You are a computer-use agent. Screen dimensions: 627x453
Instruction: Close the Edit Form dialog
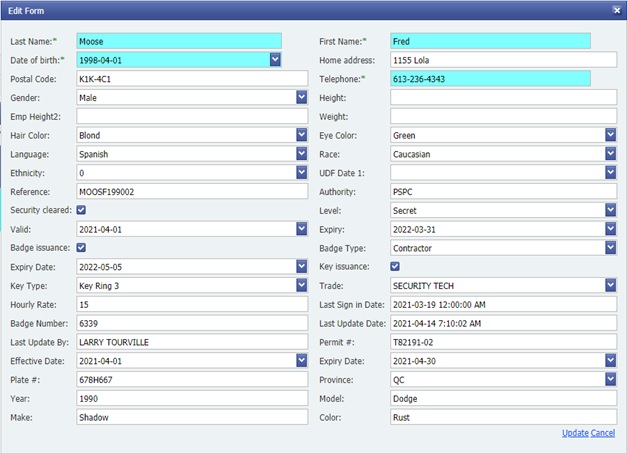(x=616, y=9)
